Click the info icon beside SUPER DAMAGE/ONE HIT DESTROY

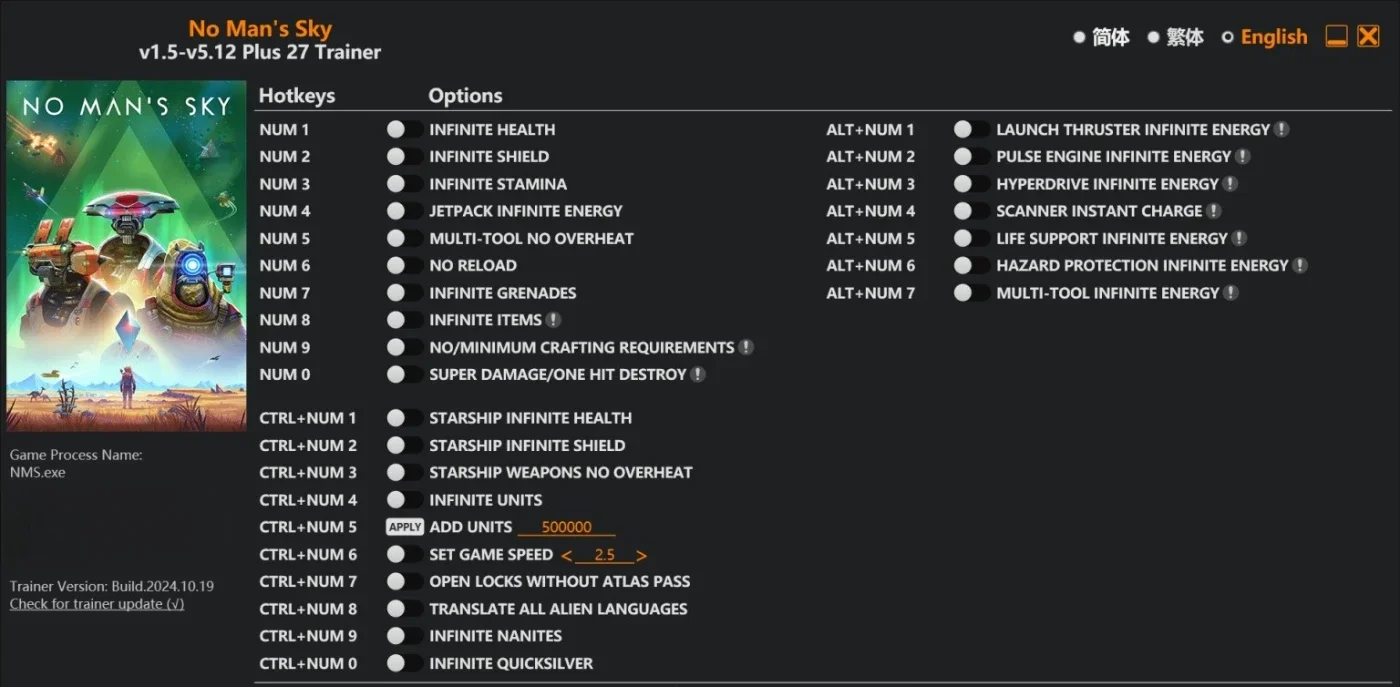tap(698, 374)
